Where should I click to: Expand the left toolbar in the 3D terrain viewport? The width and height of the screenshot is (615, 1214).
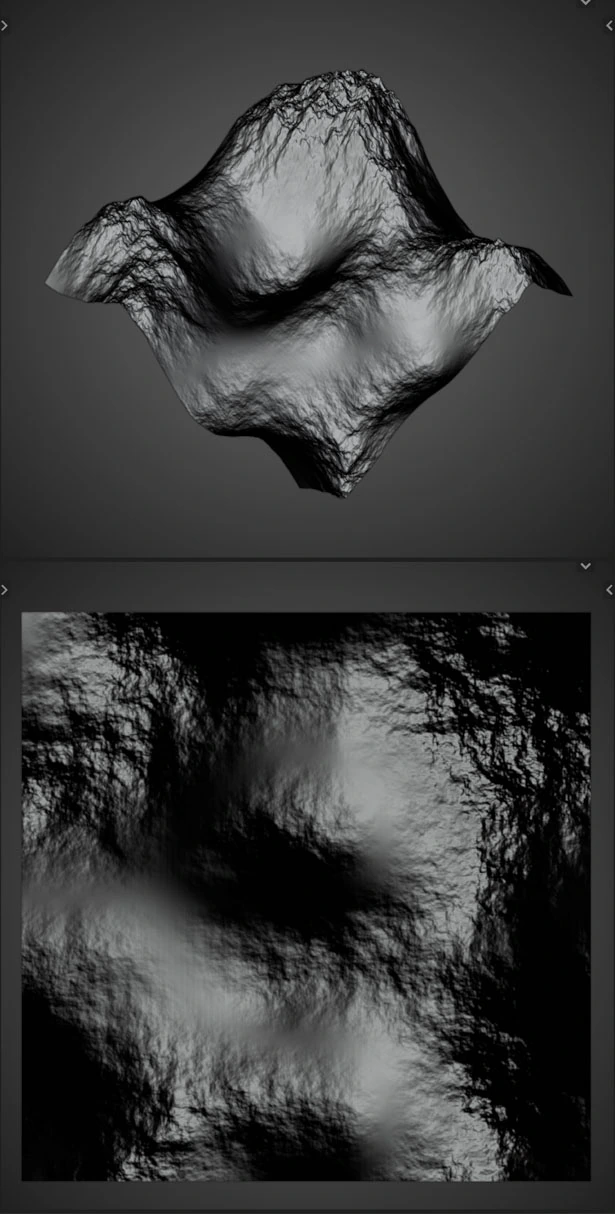pyautogui.click(x=4, y=25)
